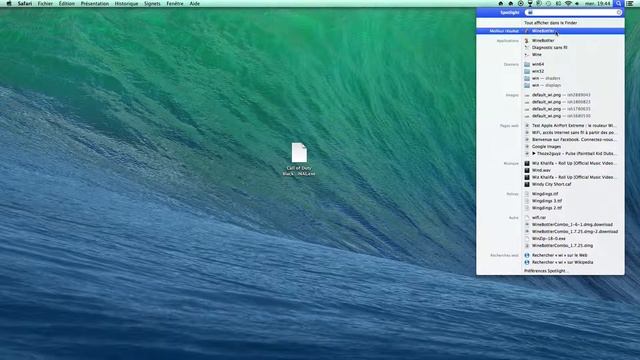Open the Édition menu
640x360 pixels.
point(67,3)
